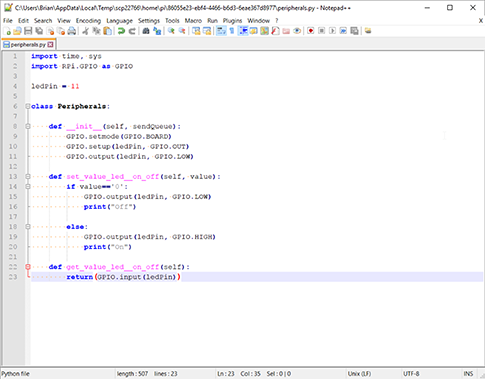This screenshot has width=485, height=379.
Task: Click 'Ln : 23' position in status bar
Action: coord(226,374)
